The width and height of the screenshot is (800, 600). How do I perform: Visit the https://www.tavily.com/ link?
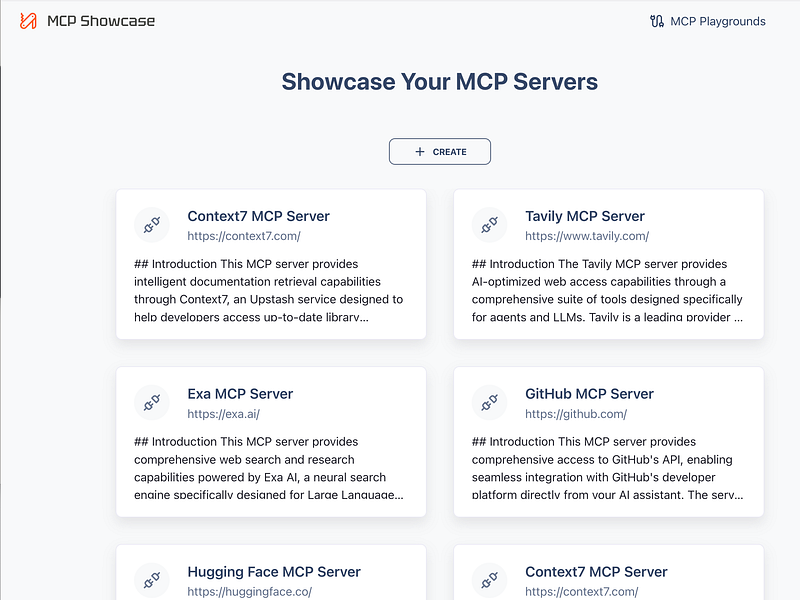pyautogui.click(x=587, y=236)
